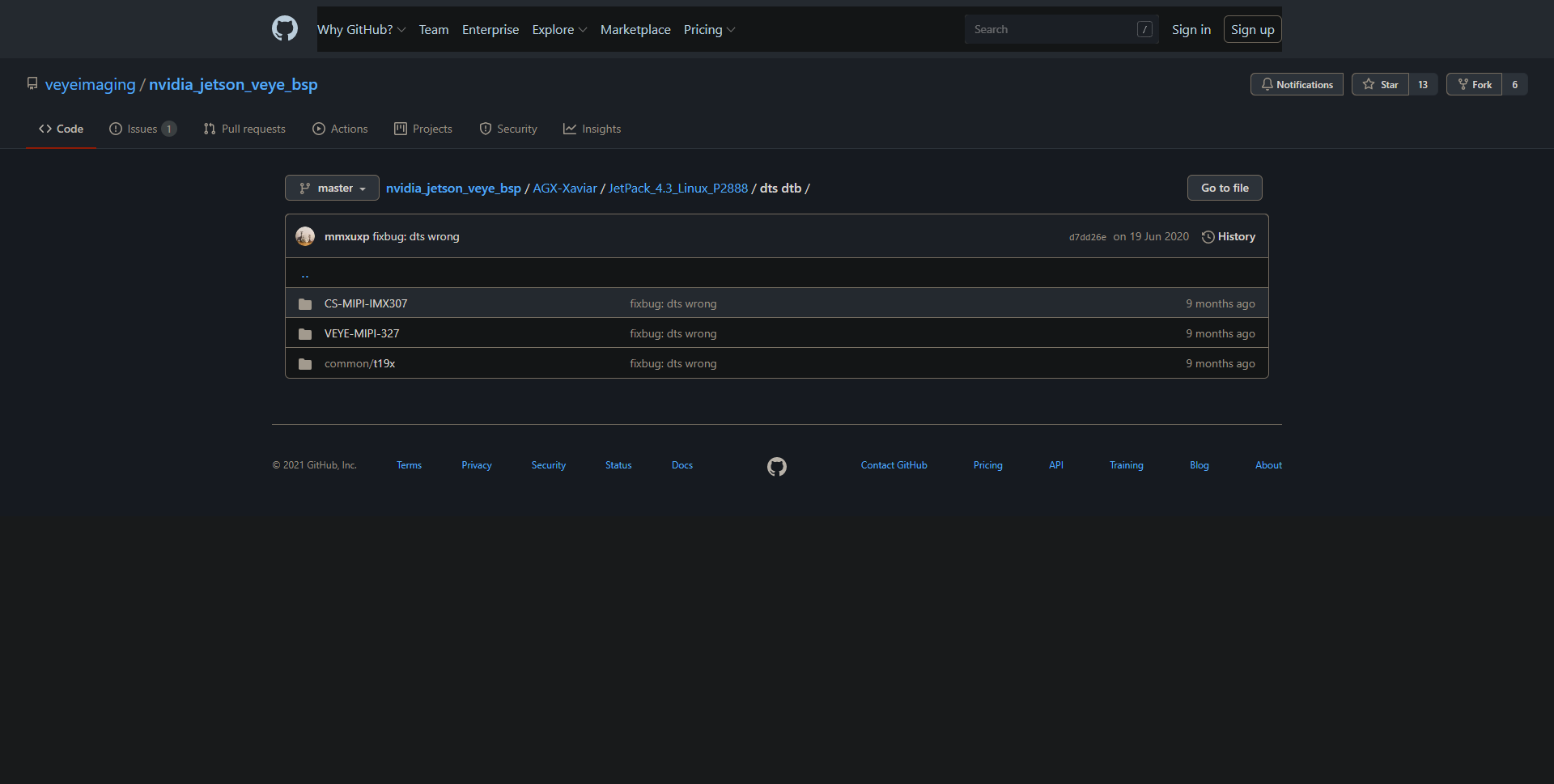Screen dimensions: 1554x784
Task: Click the CS-MIPI-IMX307 folder icon
Action: (x=305, y=304)
